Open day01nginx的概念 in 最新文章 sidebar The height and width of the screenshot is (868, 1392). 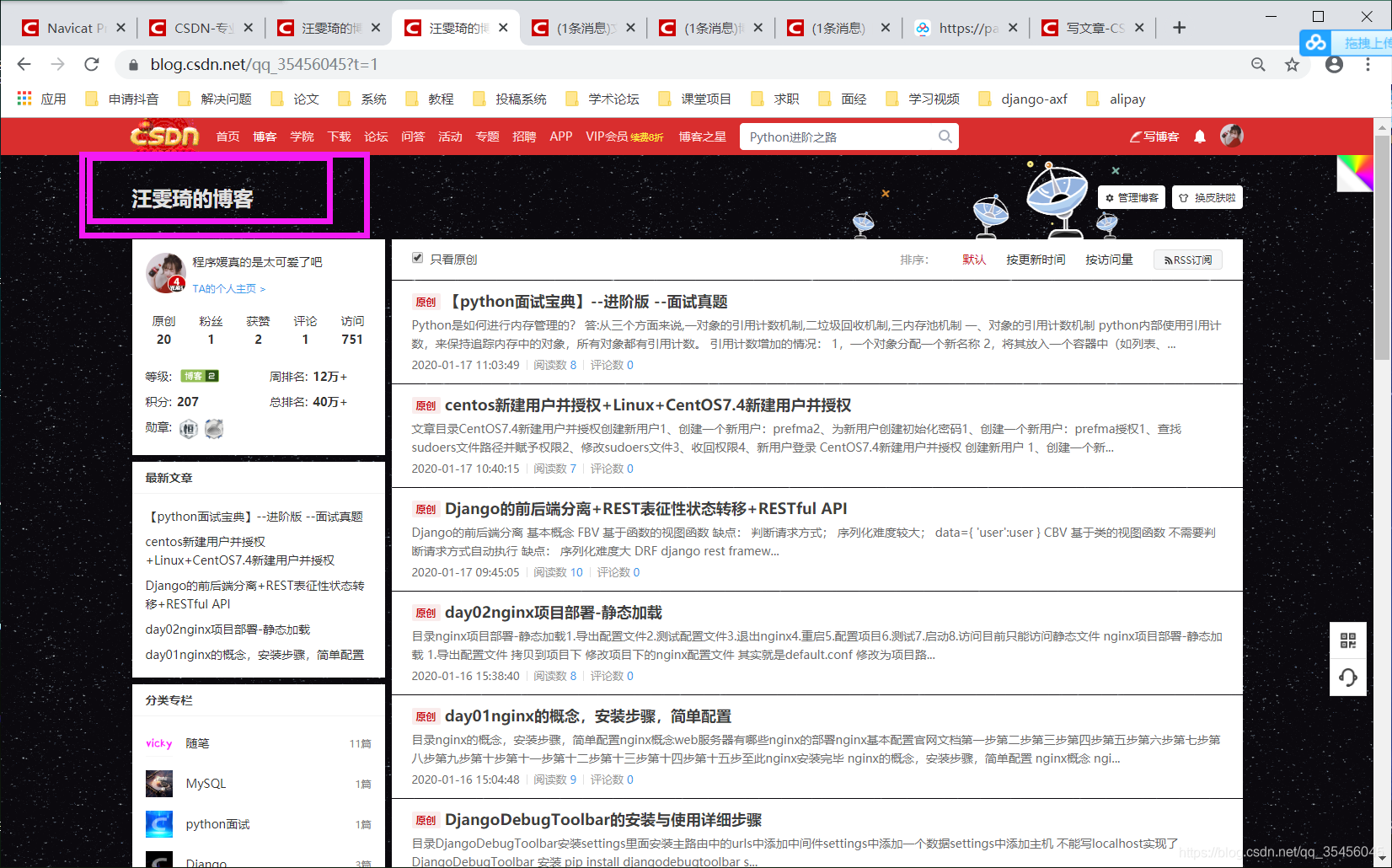[x=254, y=655]
